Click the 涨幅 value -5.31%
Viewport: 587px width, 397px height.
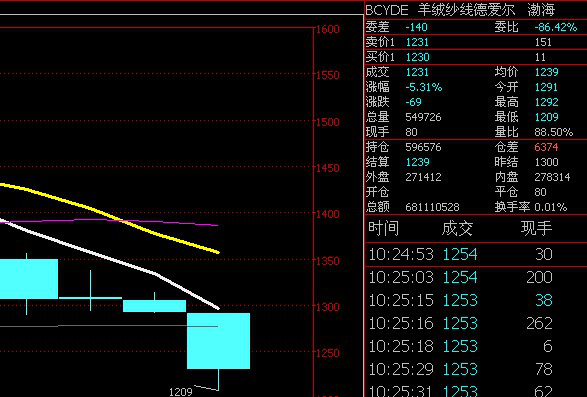(x=424, y=87)
